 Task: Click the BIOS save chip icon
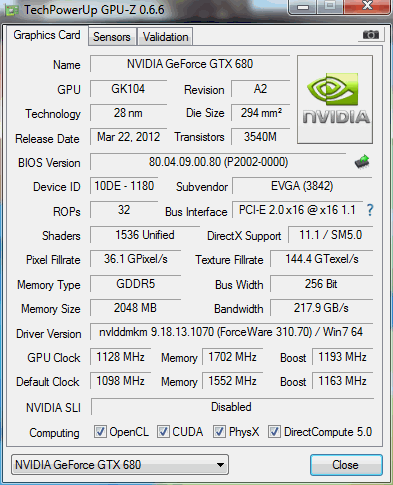click(x=362, y=162)
